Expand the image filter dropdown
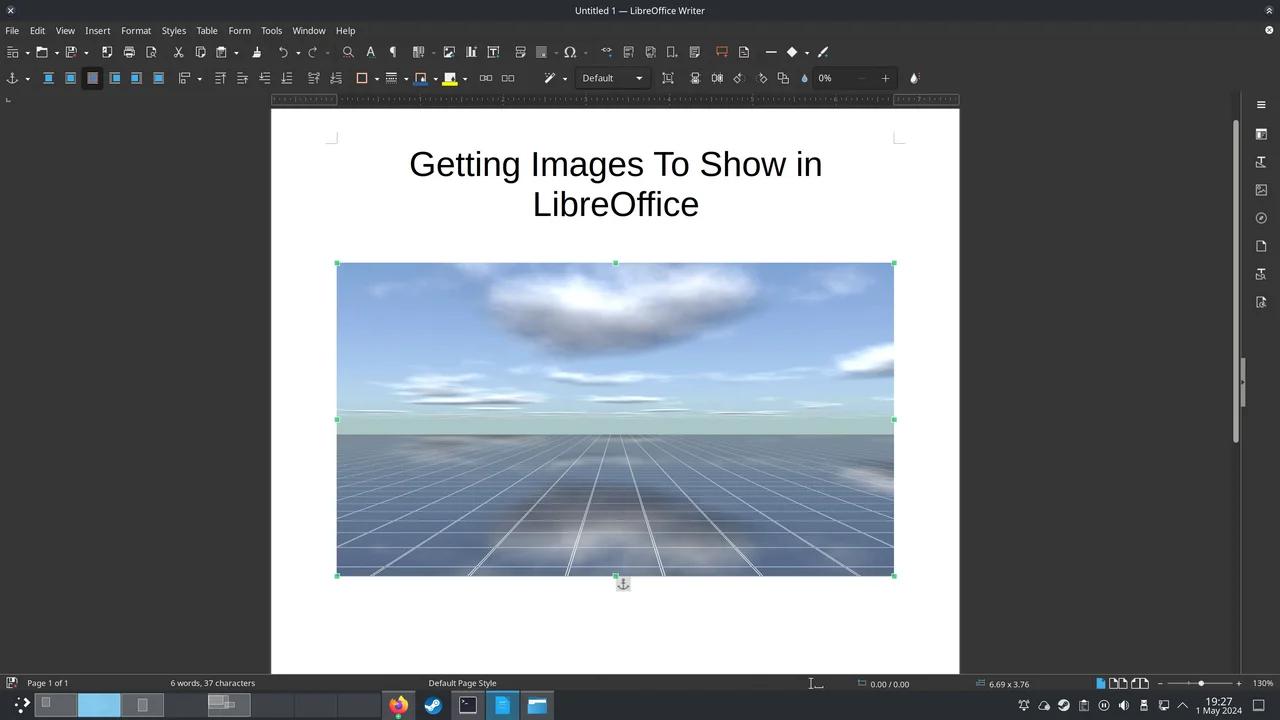The image size is (1280, 720). click(x=563, y=78)
